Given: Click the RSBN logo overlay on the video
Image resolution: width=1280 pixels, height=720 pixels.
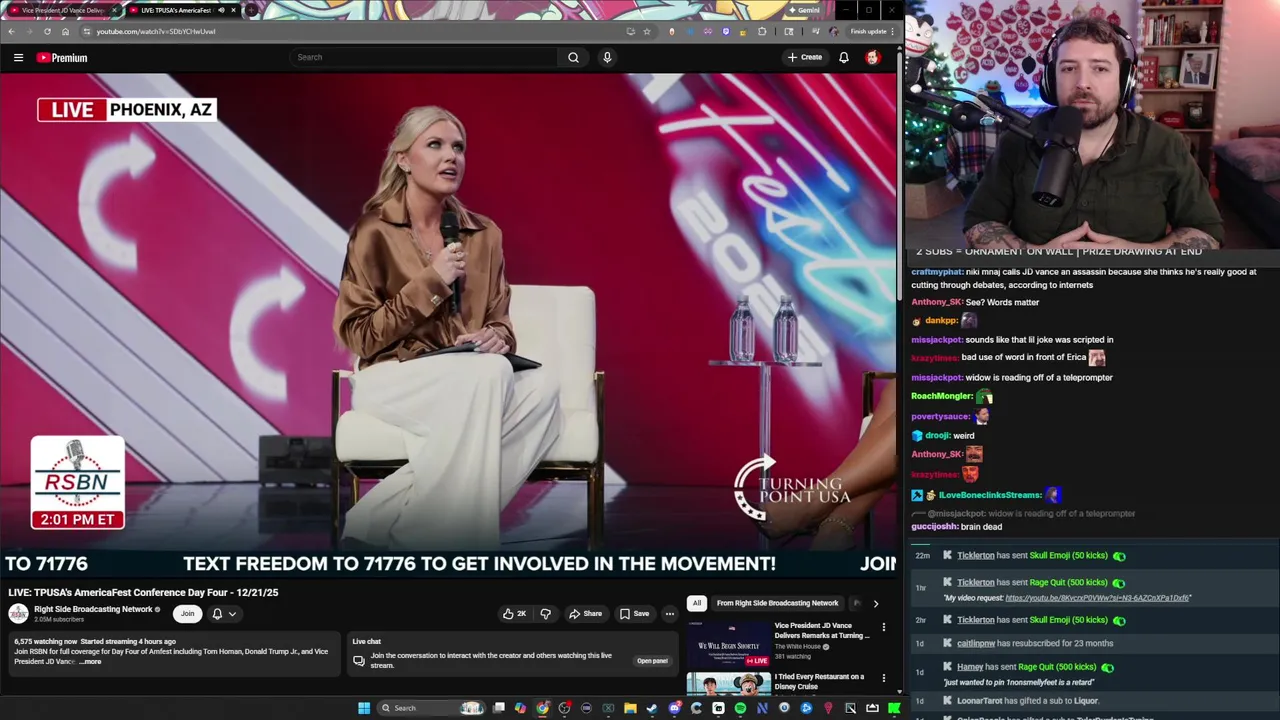Looking at the screenshot, I should (x=77, y=483).
